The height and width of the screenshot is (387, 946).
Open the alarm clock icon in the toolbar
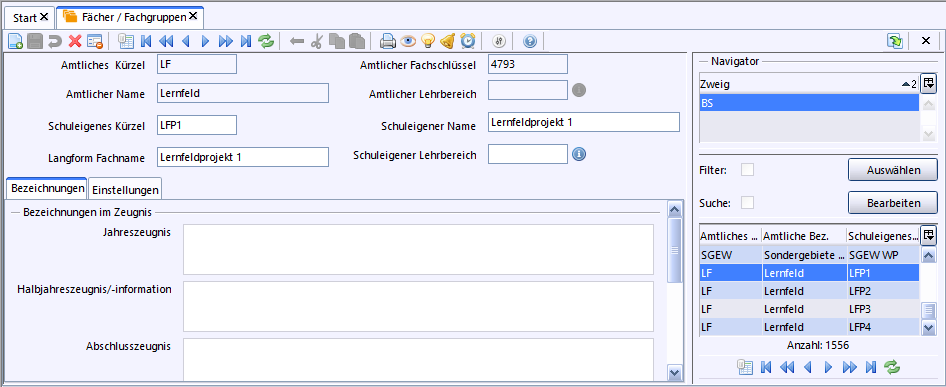pos(468,41)
